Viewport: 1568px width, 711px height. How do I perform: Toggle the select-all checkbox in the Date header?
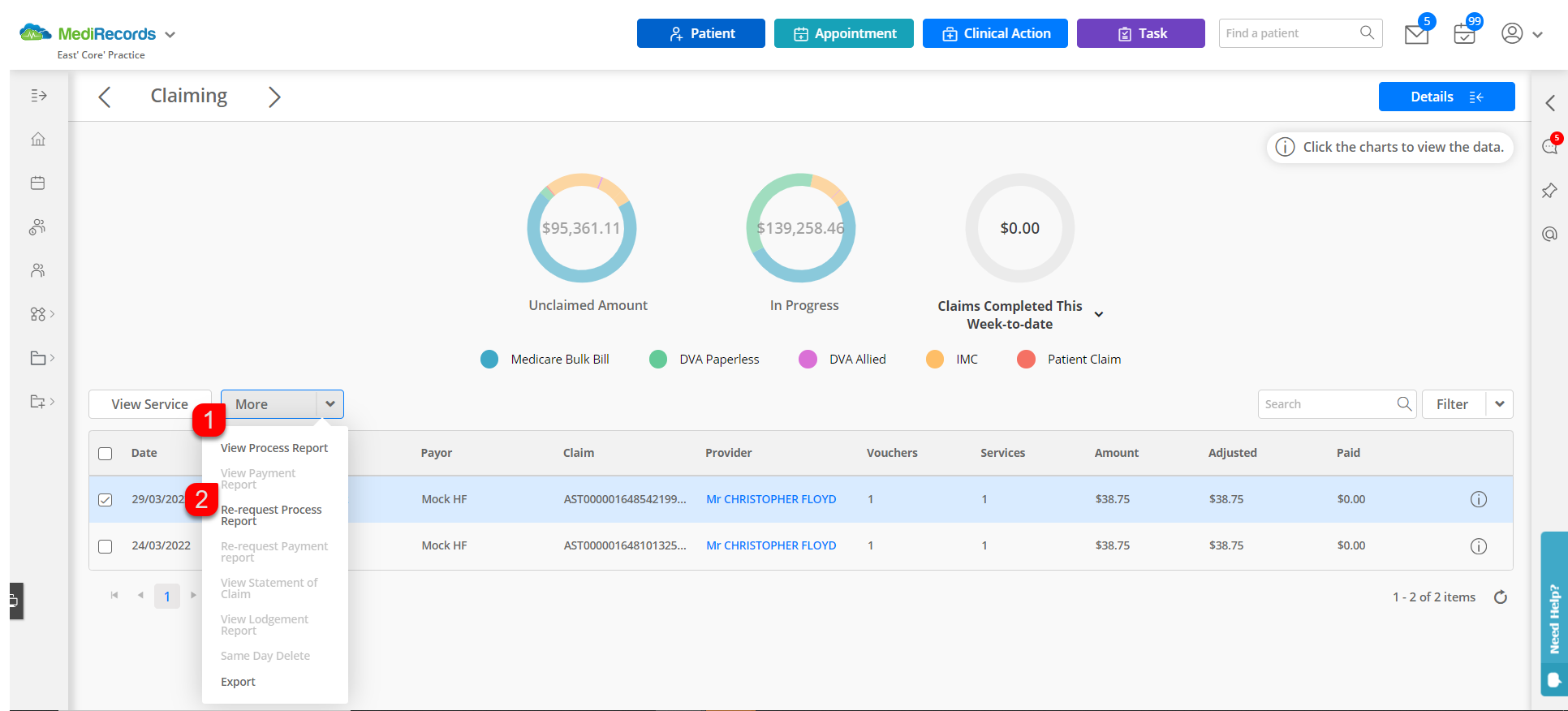pos(106,454)
